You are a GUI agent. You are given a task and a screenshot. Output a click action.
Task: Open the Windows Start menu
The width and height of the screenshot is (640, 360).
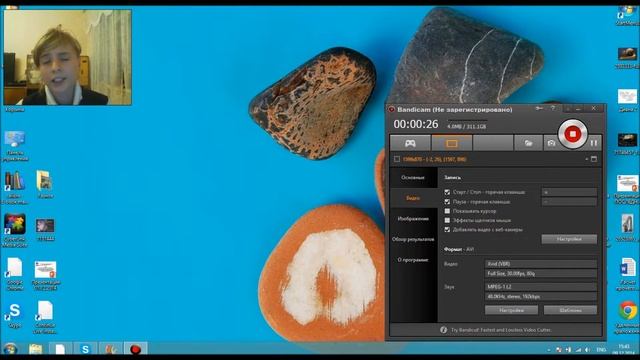(x=10, y=349)
